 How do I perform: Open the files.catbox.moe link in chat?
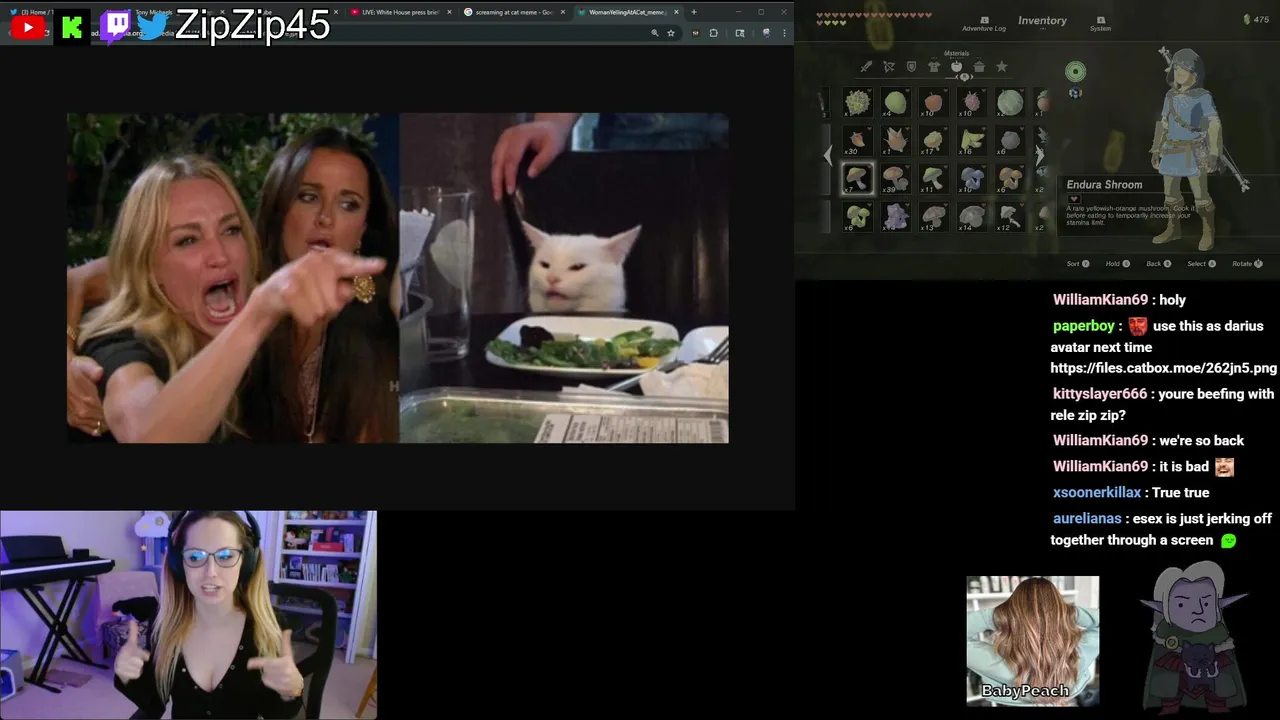(1163, 368)
